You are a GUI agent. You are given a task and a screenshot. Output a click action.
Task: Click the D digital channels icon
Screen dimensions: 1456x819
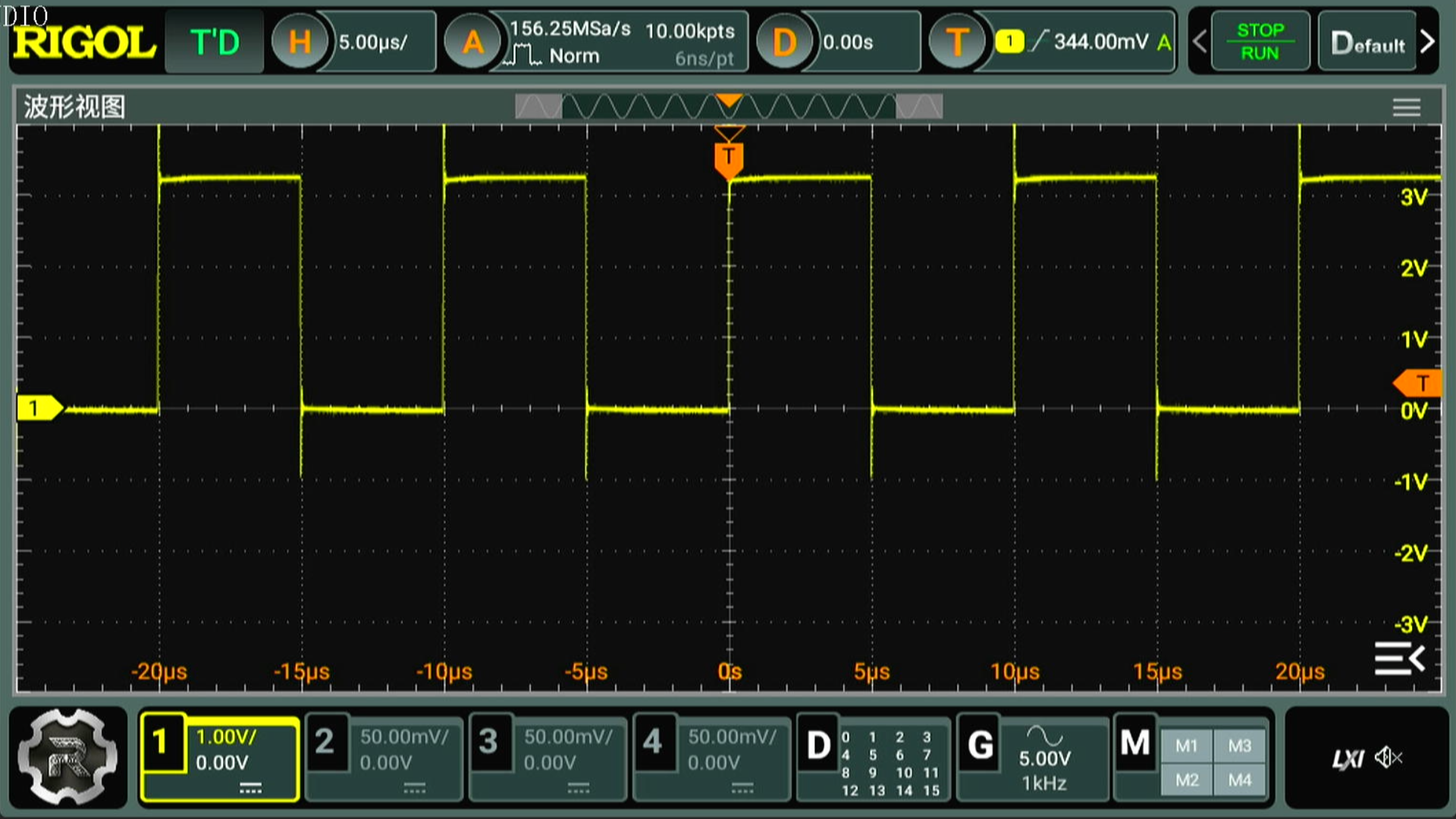click(x=817, y=745)
